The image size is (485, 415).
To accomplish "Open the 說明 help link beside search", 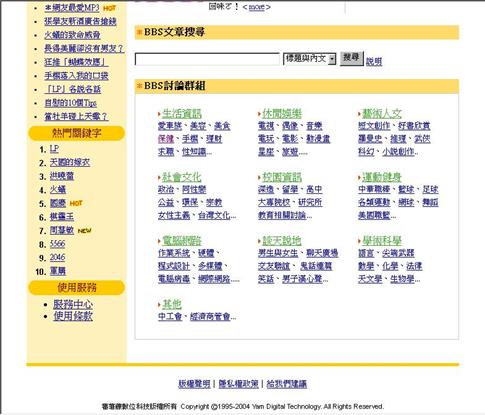I will (x=374, y=61).
